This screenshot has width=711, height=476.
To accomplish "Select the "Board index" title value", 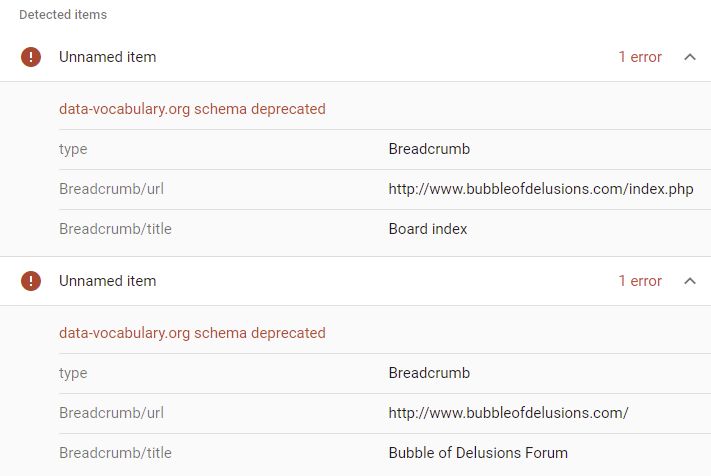I will point(428,229).
